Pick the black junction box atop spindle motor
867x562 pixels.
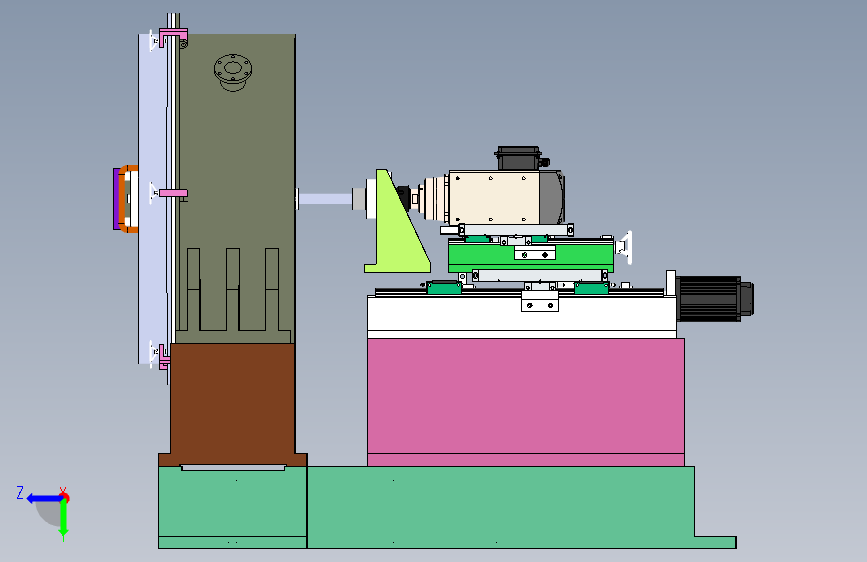519,158
